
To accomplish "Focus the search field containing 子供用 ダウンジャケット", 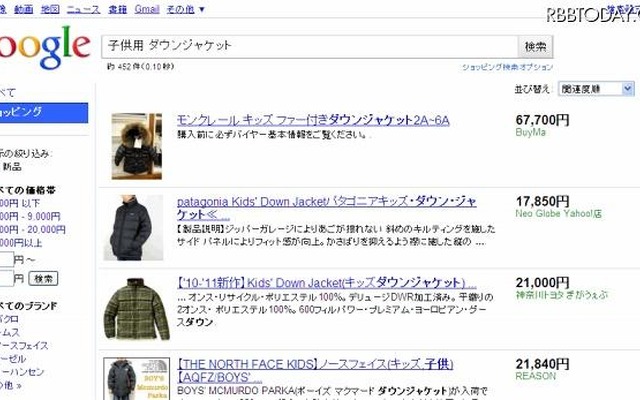I will click(x=310, y=46).
